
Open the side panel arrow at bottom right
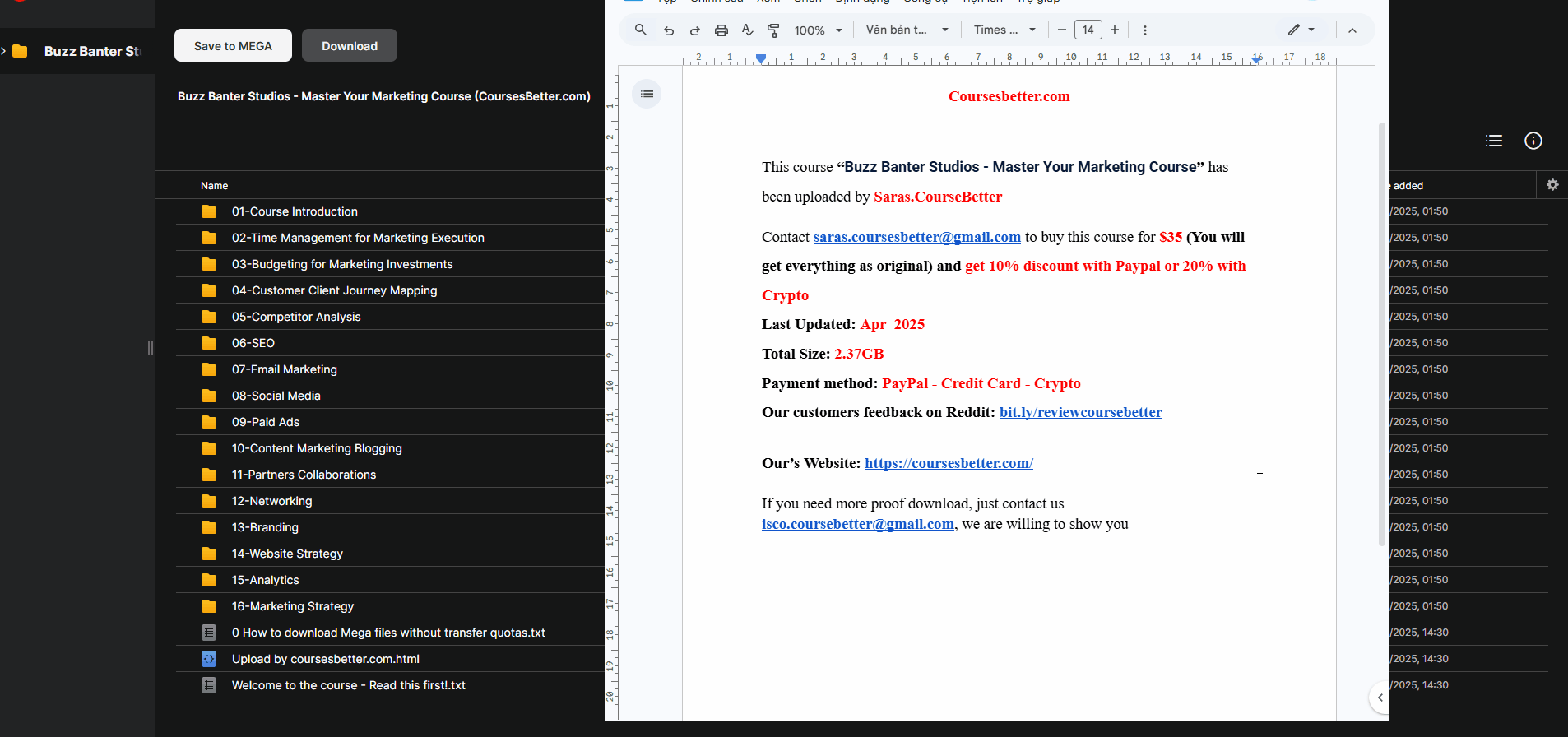point(1380,698)
